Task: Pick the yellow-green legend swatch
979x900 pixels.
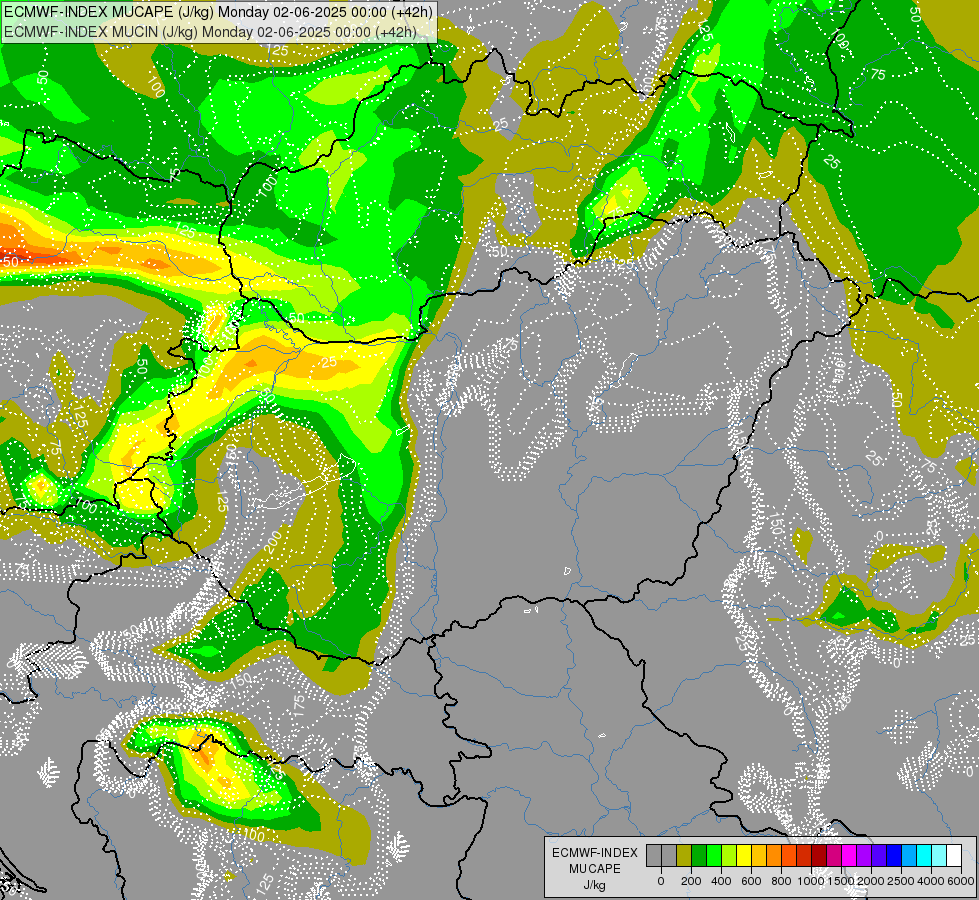Action: pos(729,855)
